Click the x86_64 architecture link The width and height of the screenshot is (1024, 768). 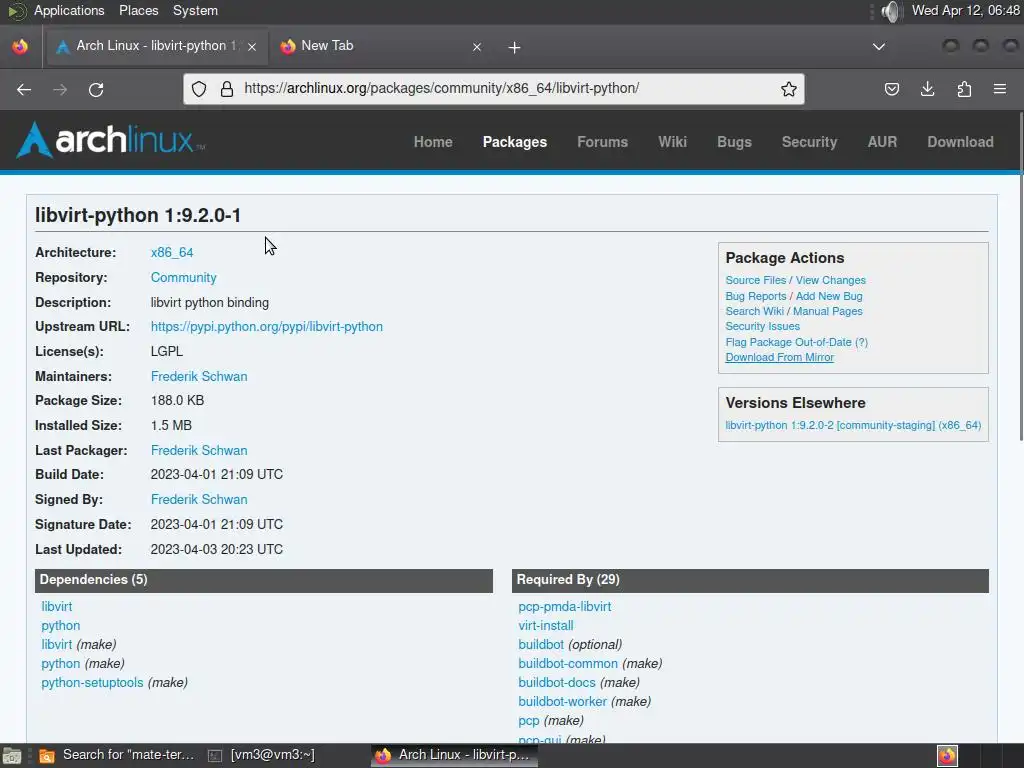pos(172,253)
